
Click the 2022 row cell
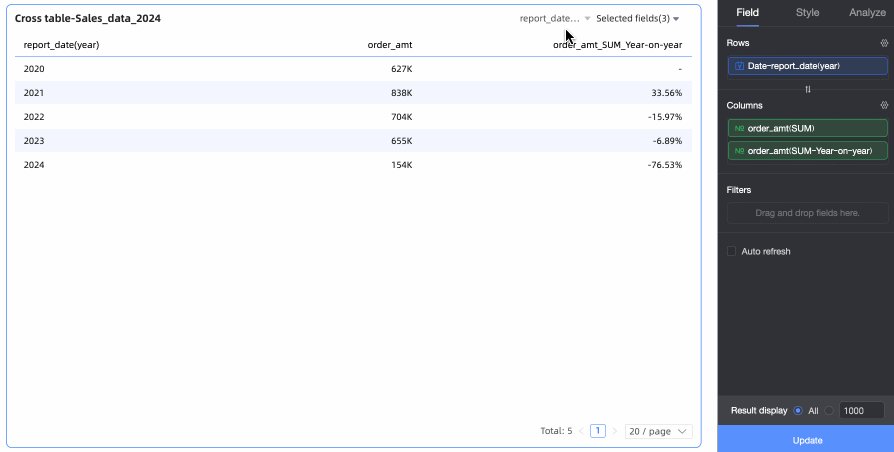(34, 117)
